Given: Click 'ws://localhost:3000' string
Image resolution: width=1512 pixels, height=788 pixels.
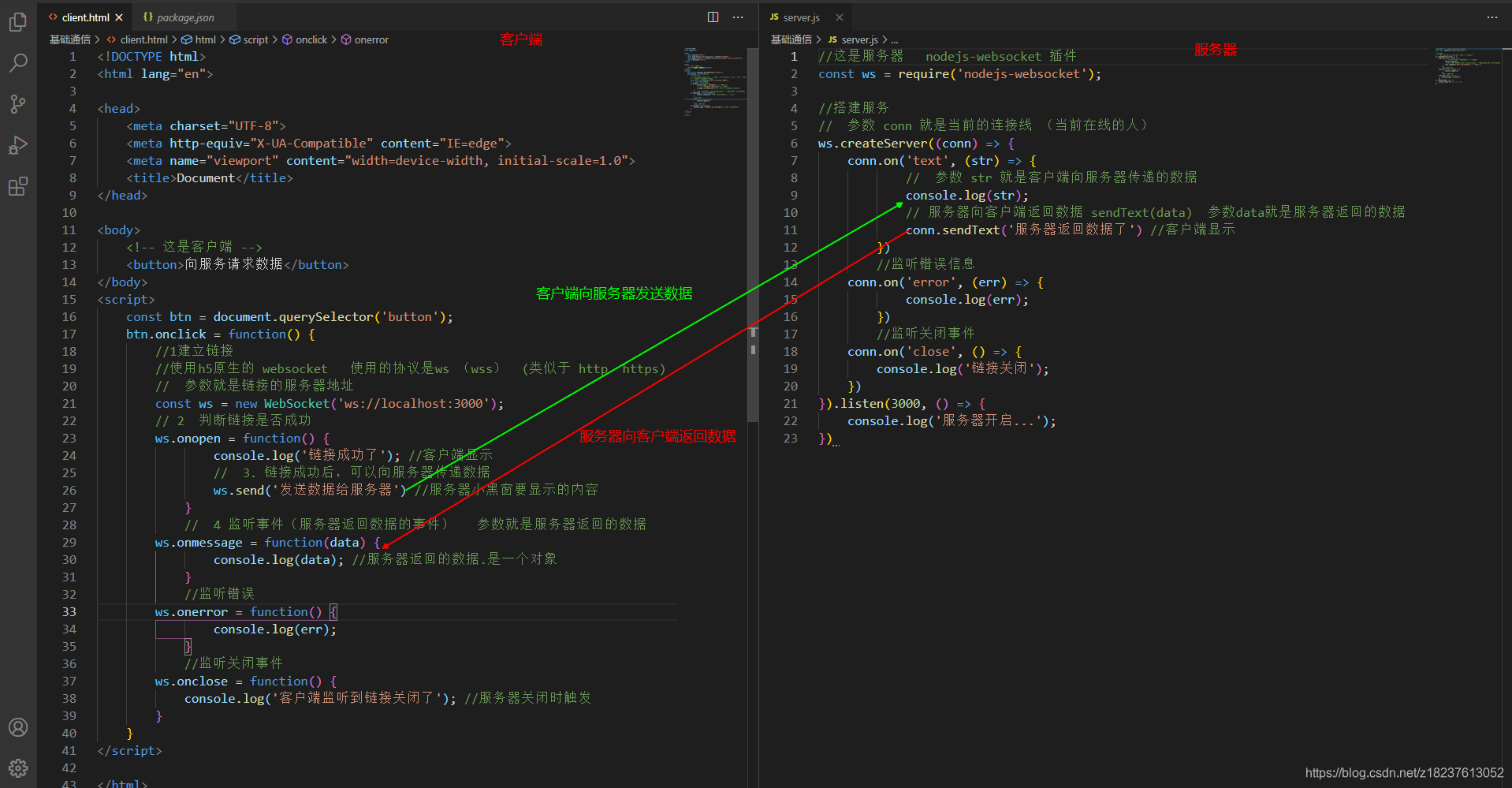Looking at the screenshot, I should click(x=413, y=404).
